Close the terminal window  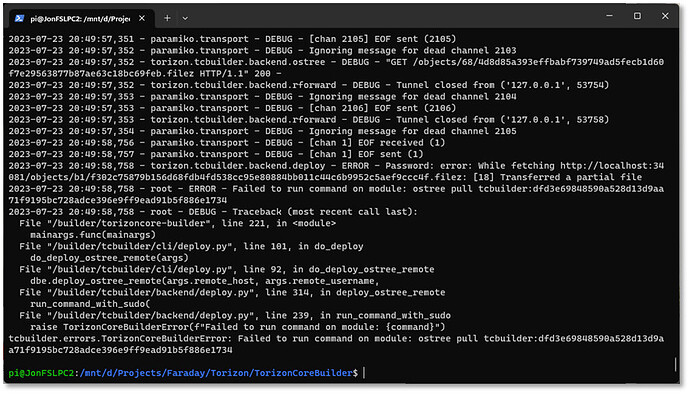coord(665,16)
